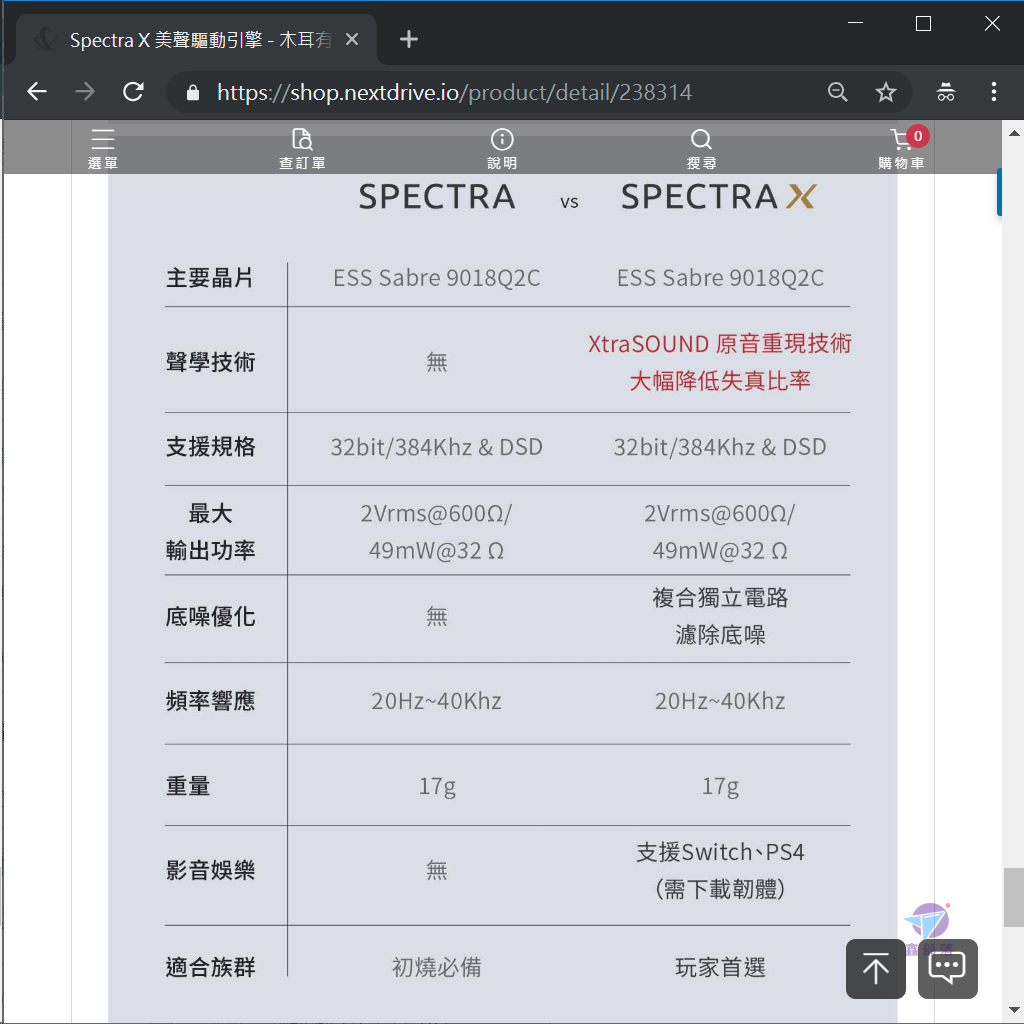The image size is (1024, 1024).
Task: Open the chat message bubble button
Action: (x=947, y=968)
